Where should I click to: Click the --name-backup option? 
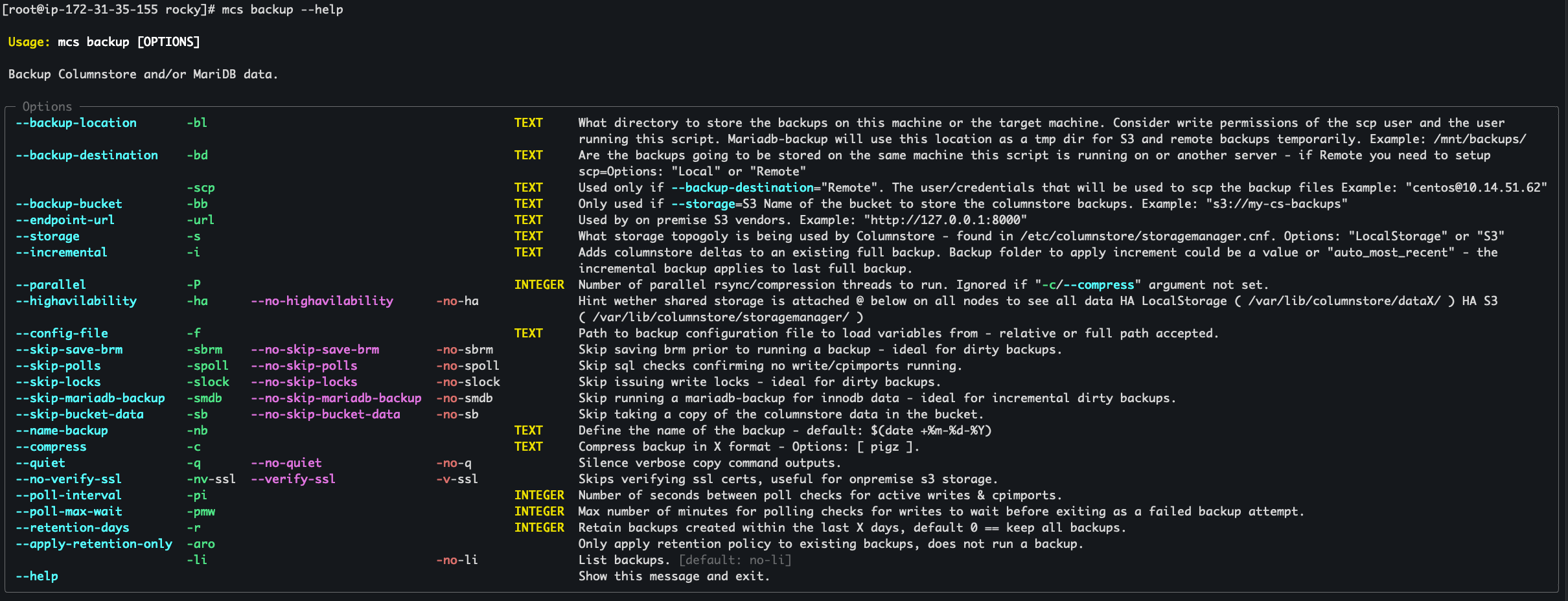62,431
